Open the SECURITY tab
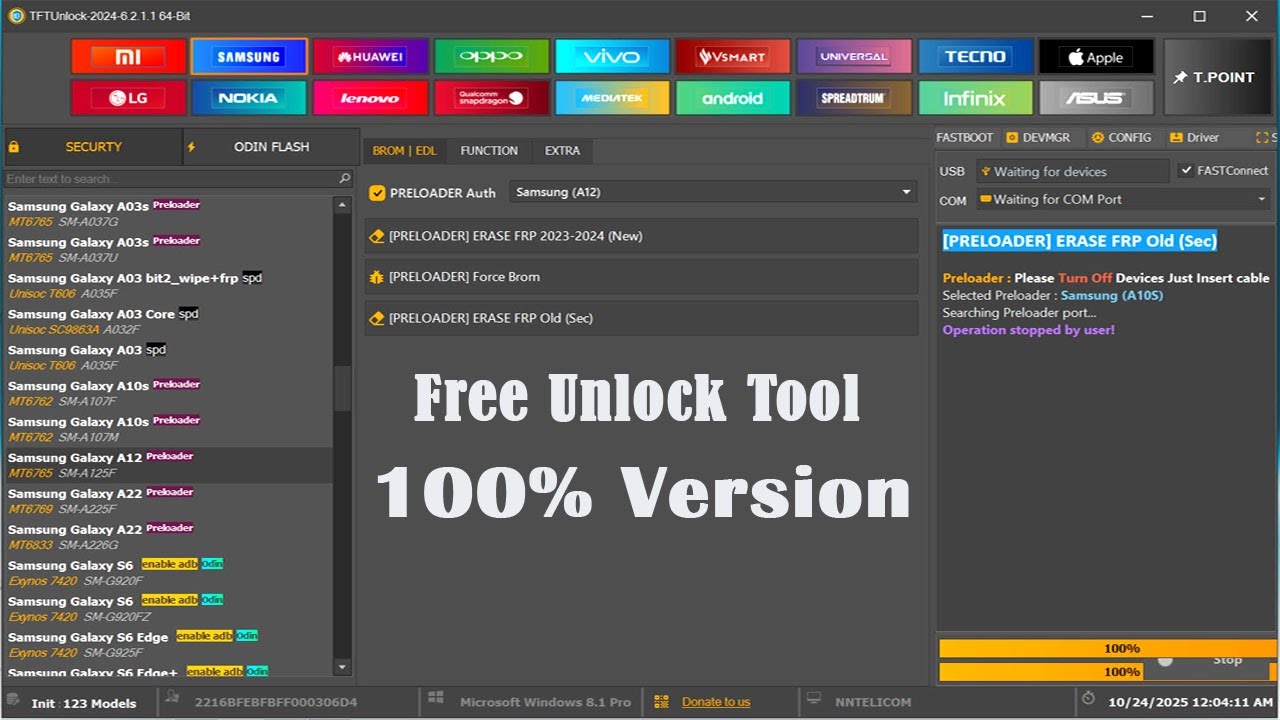Image resolution: width=1280 pixels, height=720 pixels. pos(93,147)
